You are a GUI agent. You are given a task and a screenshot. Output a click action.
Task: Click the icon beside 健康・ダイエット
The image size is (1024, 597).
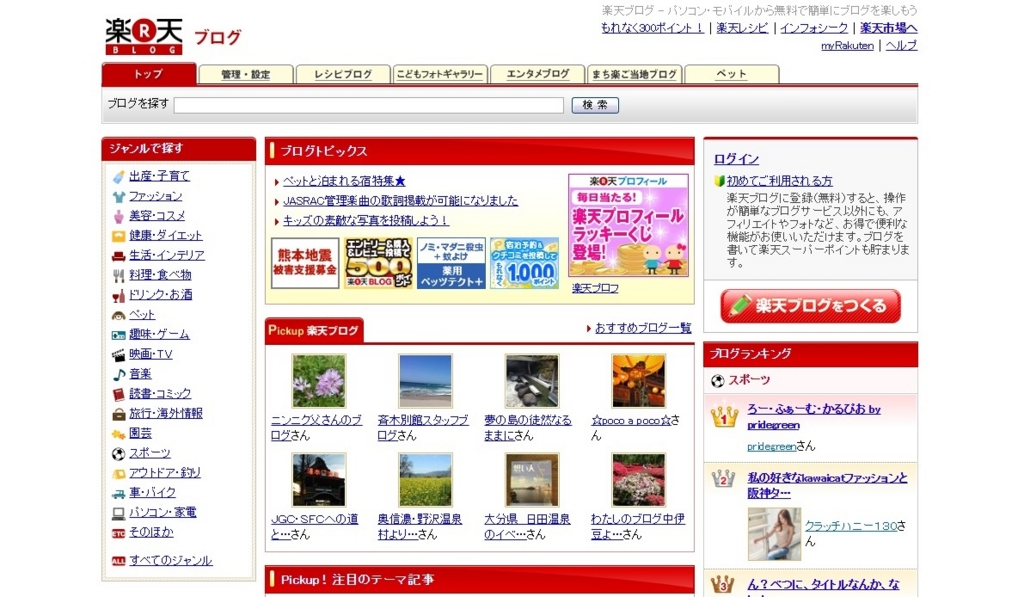(118, 236)
